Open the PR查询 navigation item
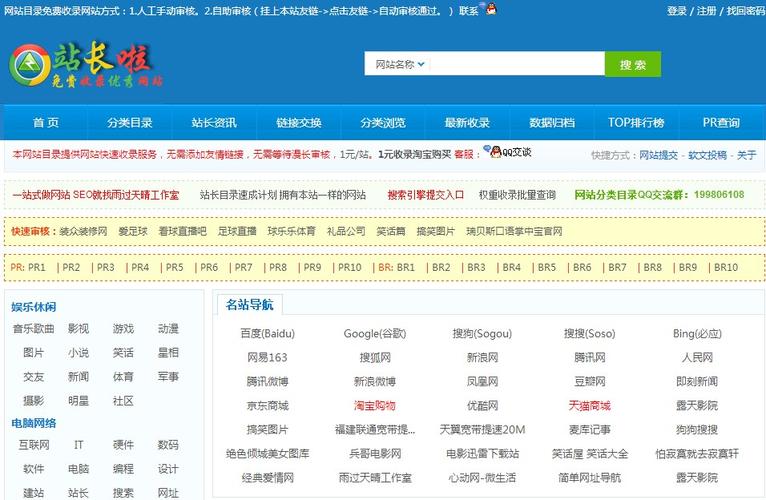Image resolution: width=766 pixels, height=500 pixels. (x=721, y=123)
